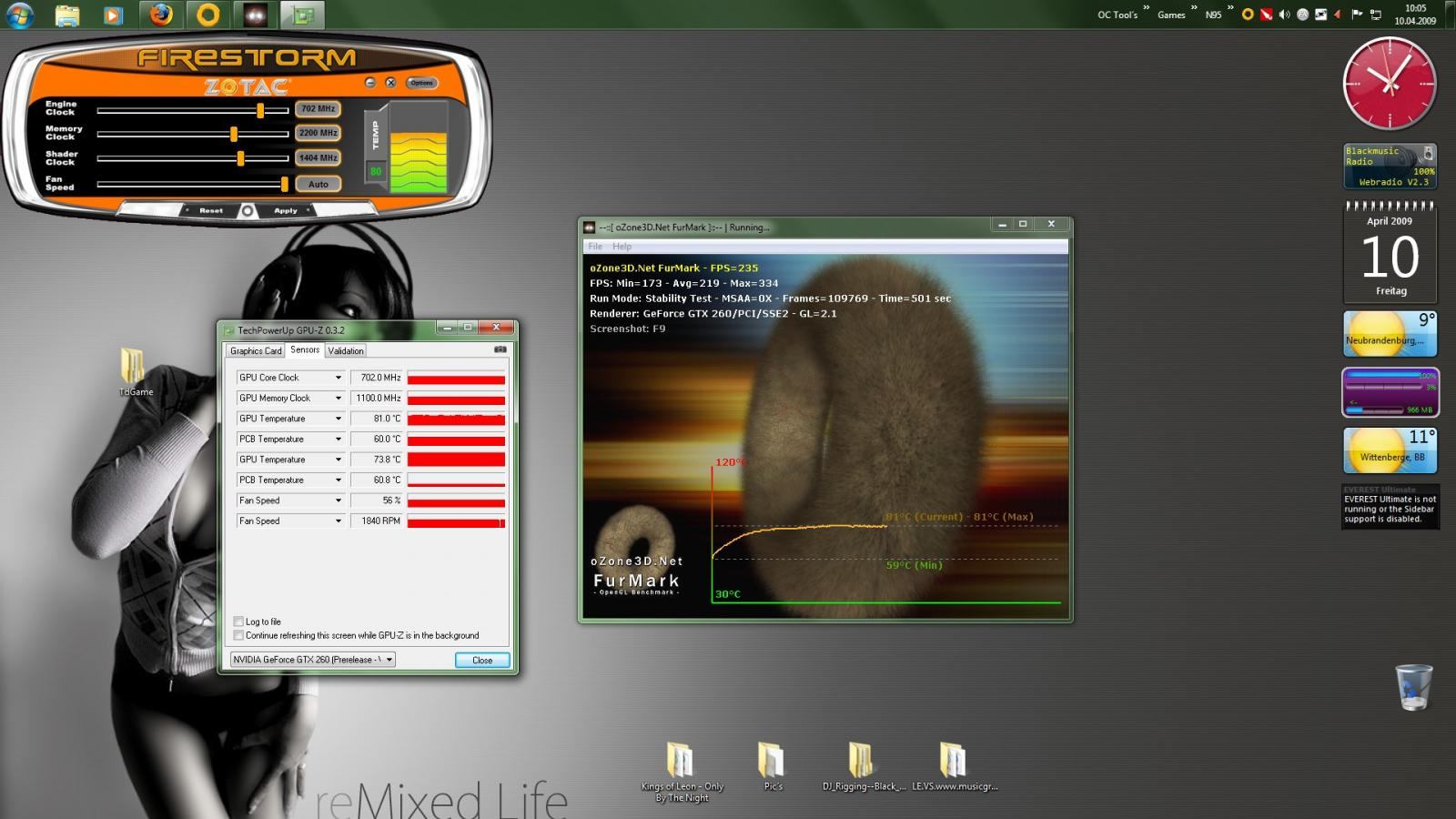Open Wittenberge weather gadget
Image resolution: width=1456 pixels, height=819 pixels.
tap(1390, 450)
